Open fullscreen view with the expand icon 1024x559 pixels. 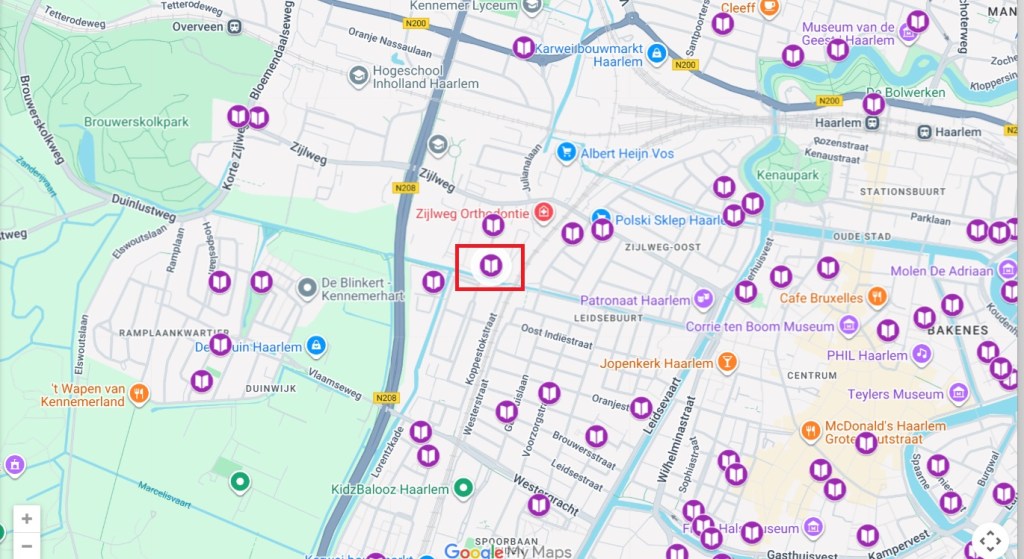(991, 540)
